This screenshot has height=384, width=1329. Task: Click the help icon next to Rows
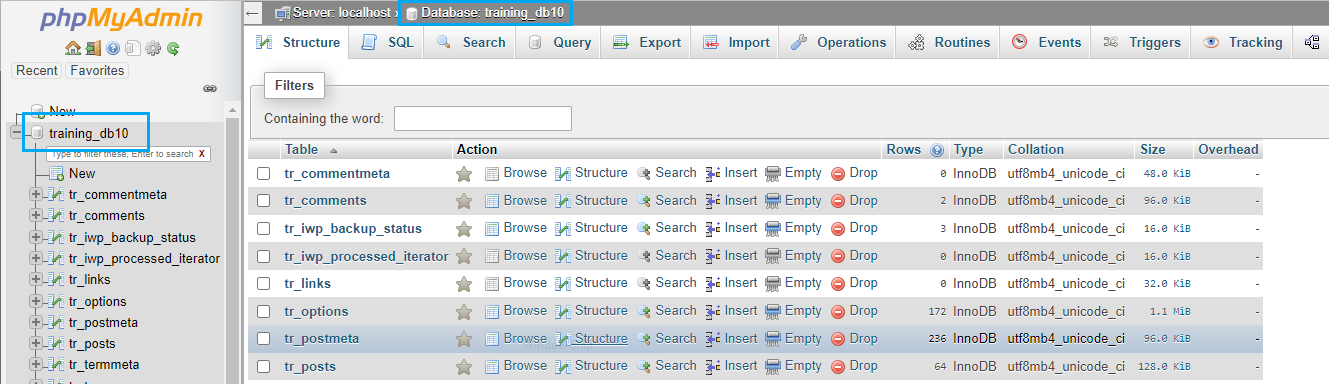tap(937, 150)
